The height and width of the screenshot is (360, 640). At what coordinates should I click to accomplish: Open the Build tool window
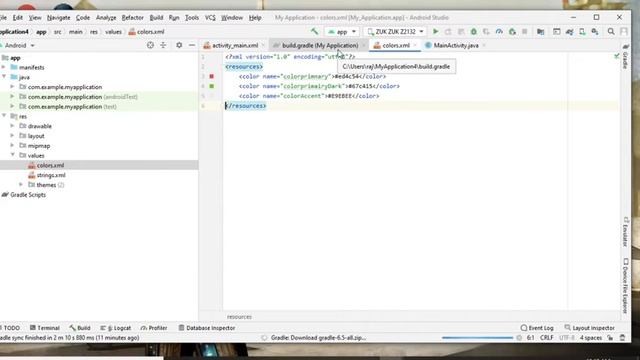point(80,328)
